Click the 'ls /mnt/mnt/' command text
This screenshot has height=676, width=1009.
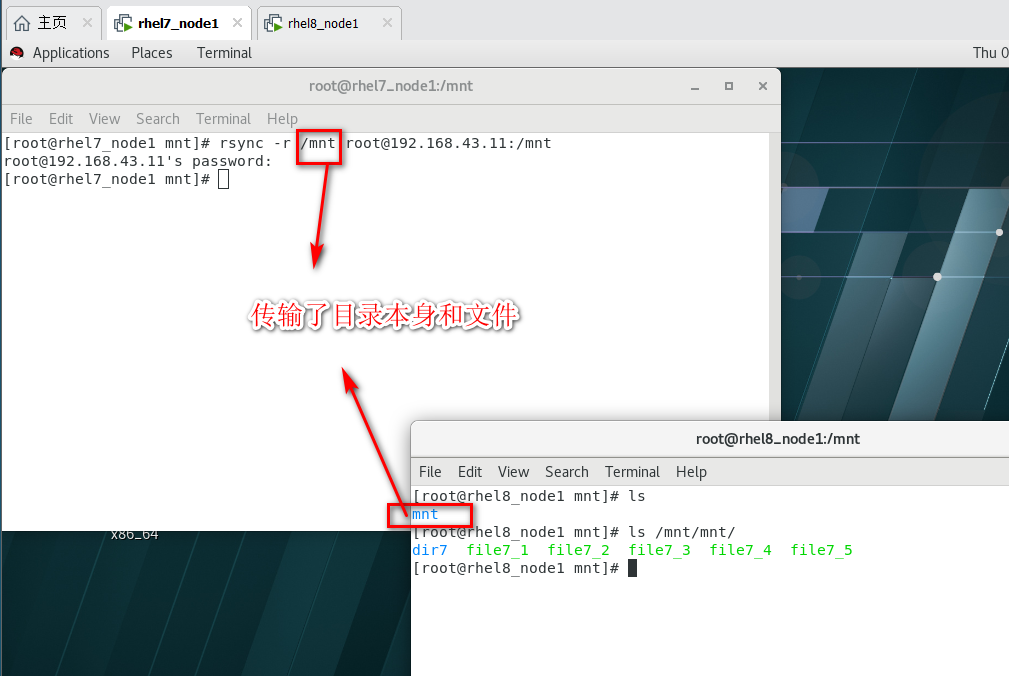681,532
